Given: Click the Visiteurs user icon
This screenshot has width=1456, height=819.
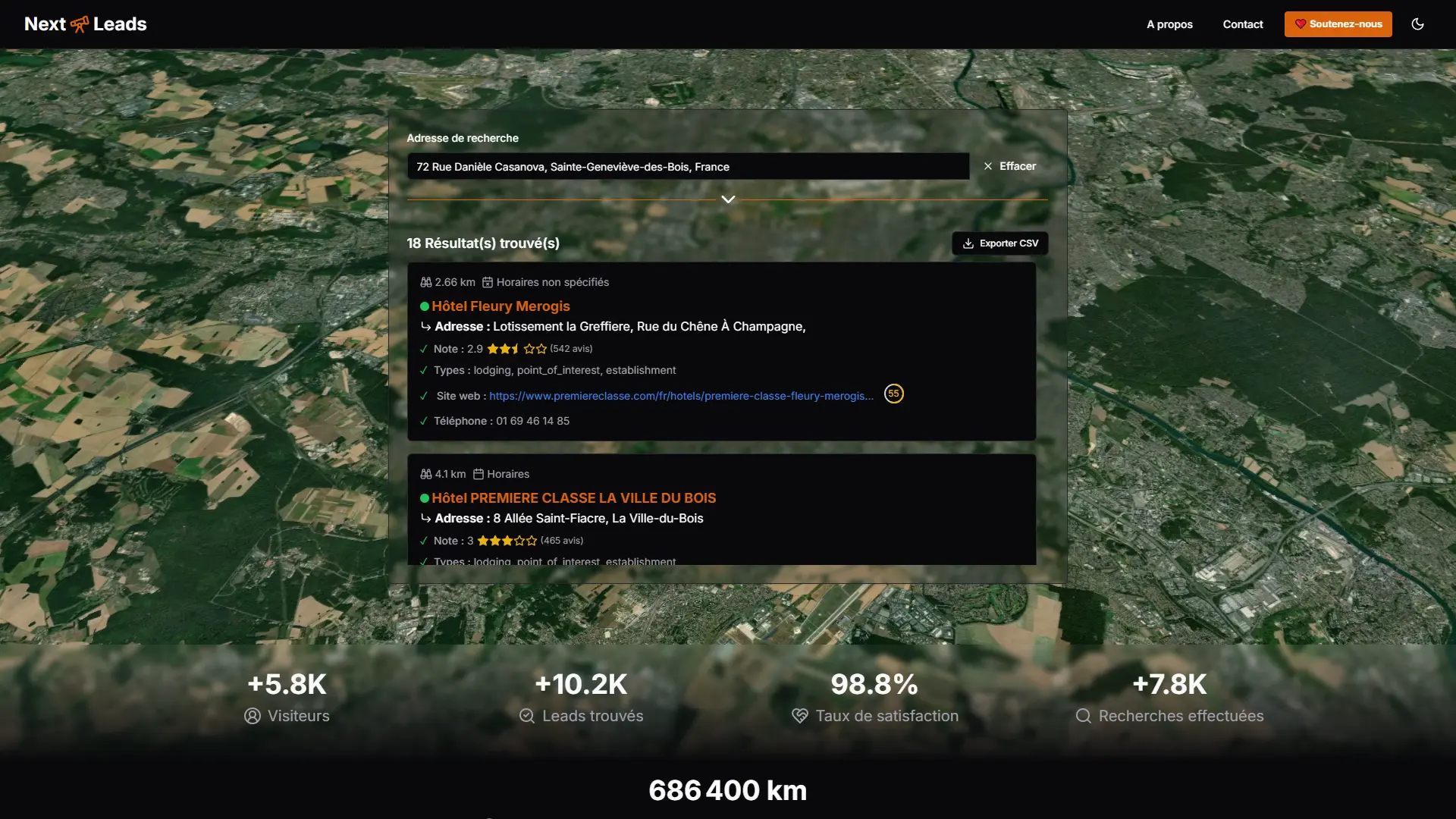Looking at the screenshot, I should pyautogui.click(x=253, y=716).
